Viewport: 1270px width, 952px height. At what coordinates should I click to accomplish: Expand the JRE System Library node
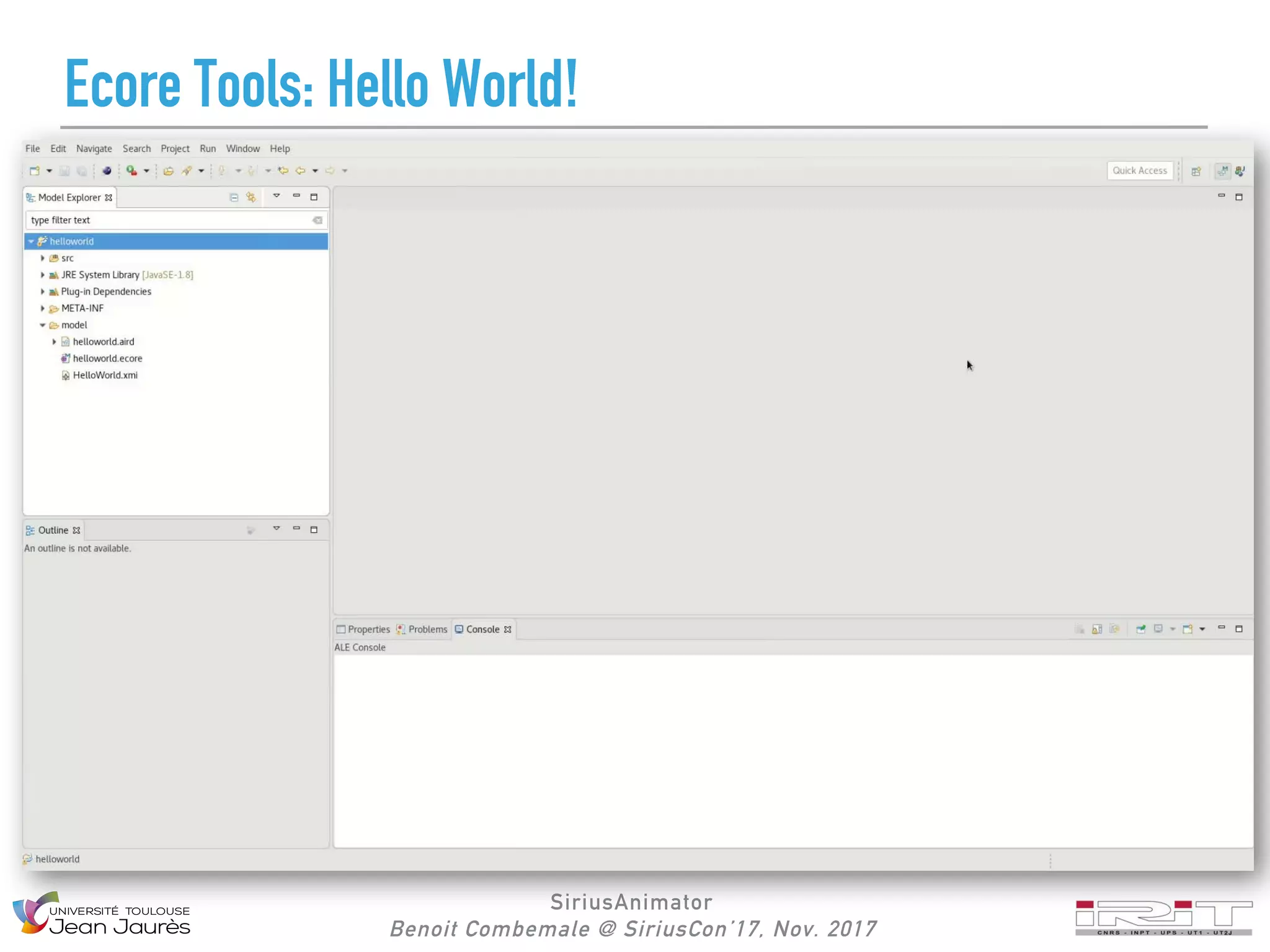coord(42,275)
